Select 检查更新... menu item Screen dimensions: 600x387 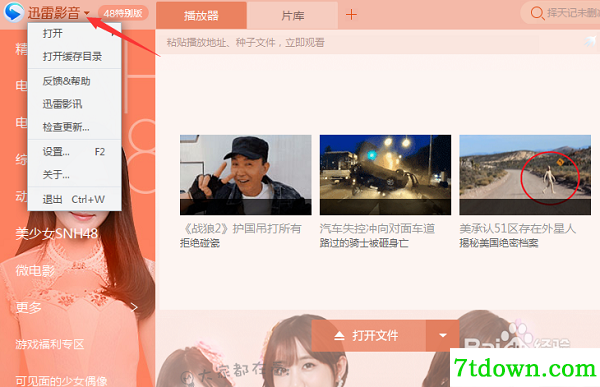tap(75, 127)
